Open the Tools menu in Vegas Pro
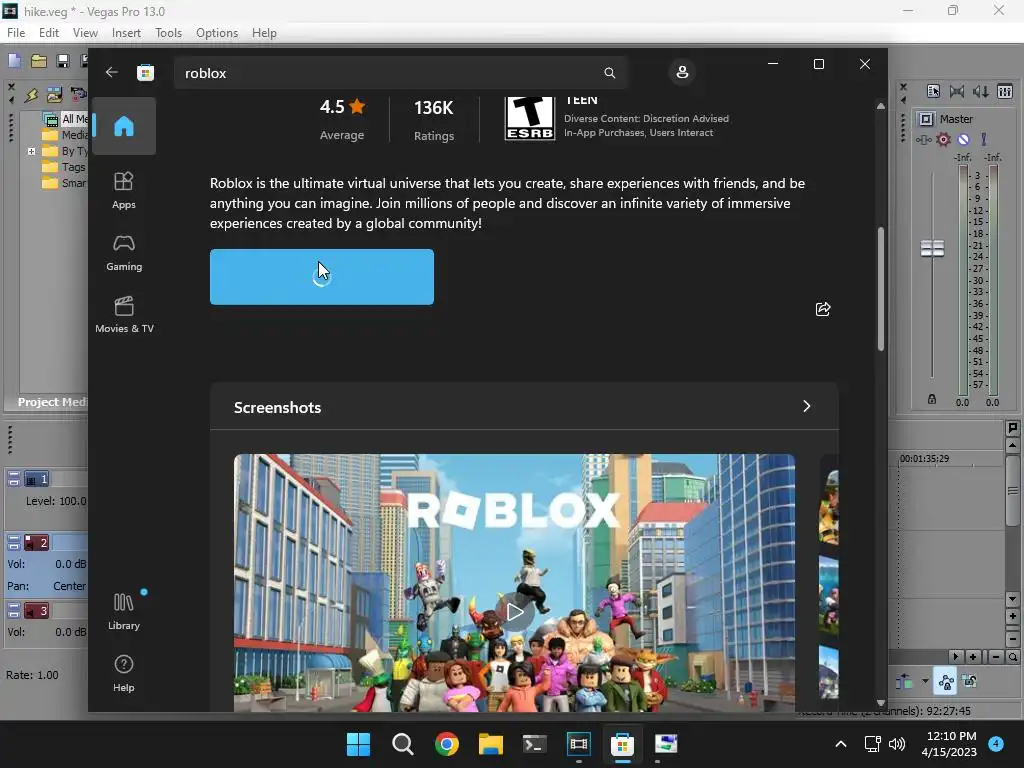The width and height of the screenshot is (1024, 768). click(x=168, y=33)
